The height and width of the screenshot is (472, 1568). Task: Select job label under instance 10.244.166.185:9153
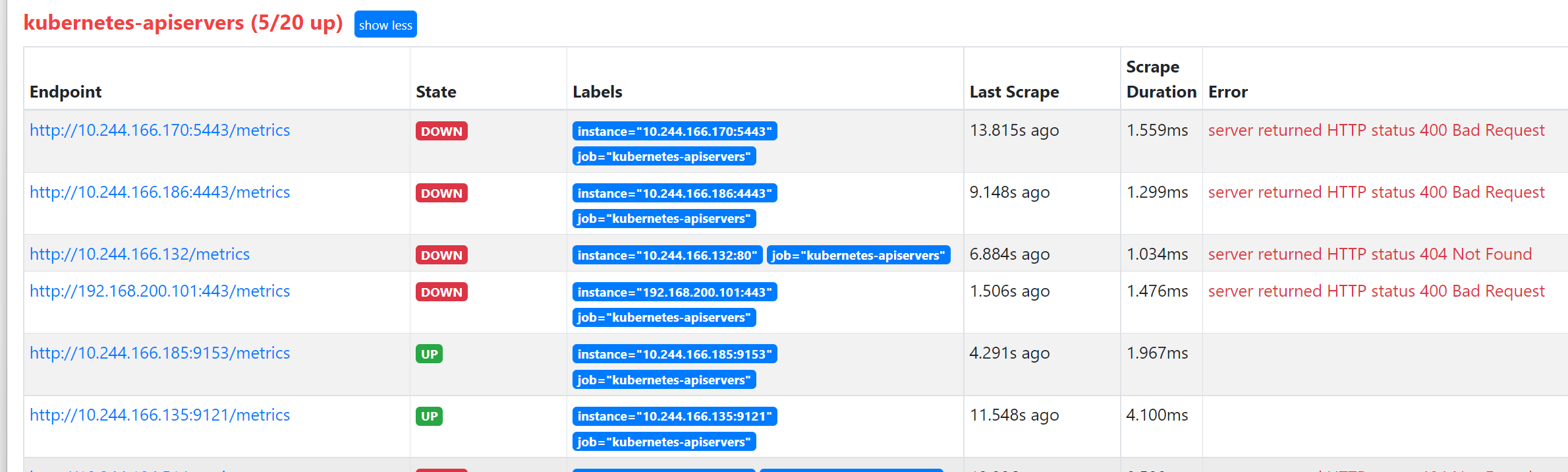(664, 380)
